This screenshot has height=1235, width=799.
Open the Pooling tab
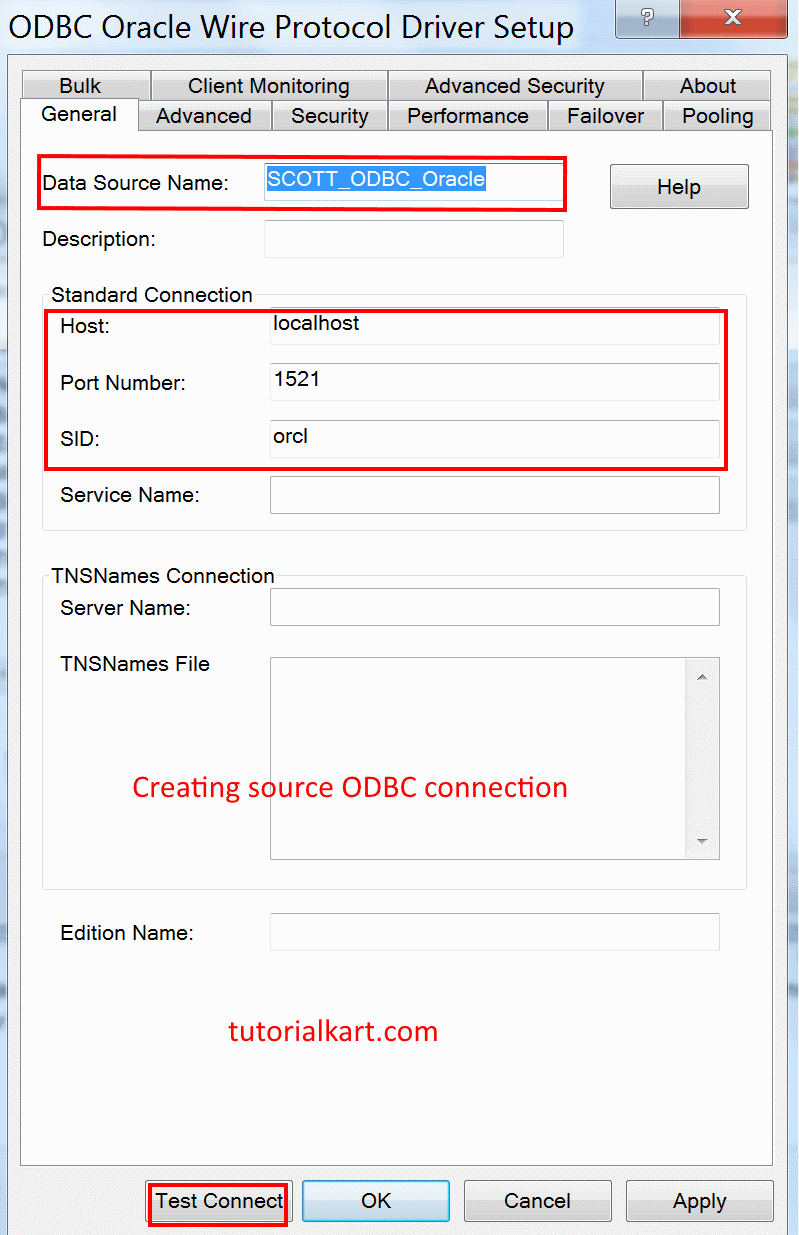[718, 116]
